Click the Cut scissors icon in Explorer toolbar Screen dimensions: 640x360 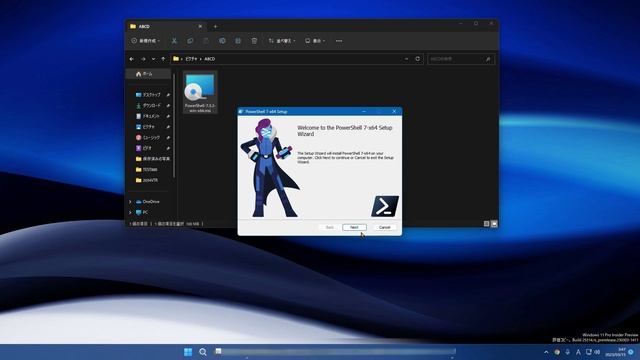click(x=174, y=41)
